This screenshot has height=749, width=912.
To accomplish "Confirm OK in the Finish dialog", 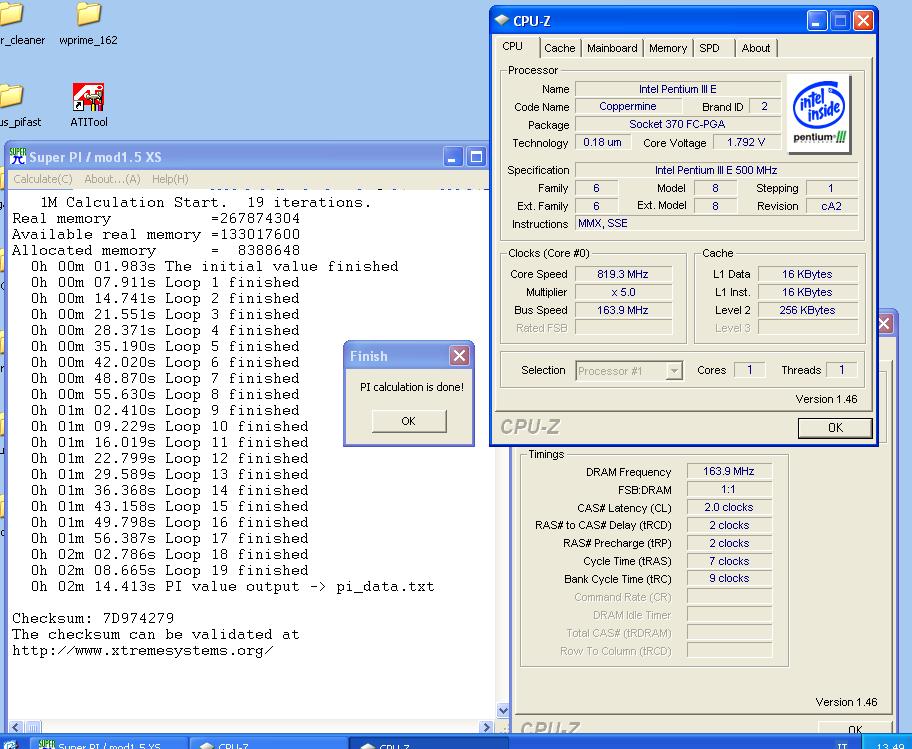I will [409, 421].
